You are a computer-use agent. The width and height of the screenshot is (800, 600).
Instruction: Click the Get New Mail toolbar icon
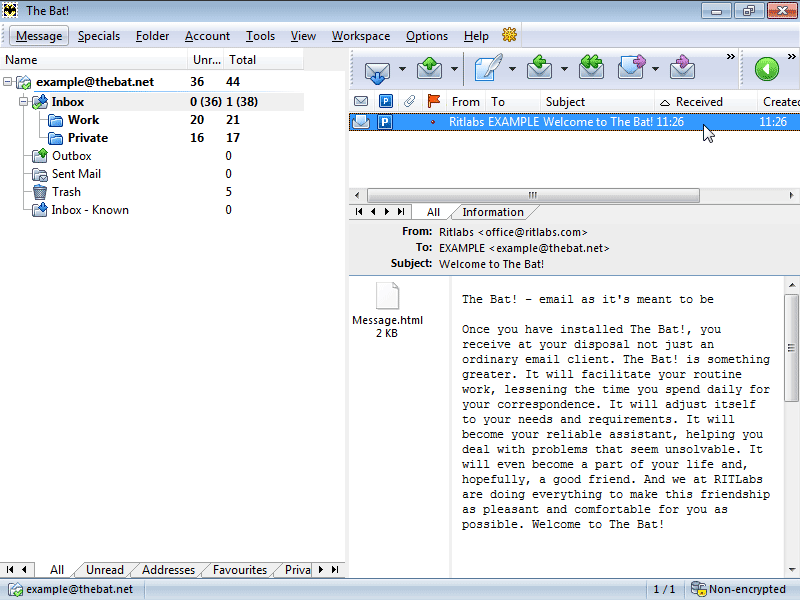point(377,70)
